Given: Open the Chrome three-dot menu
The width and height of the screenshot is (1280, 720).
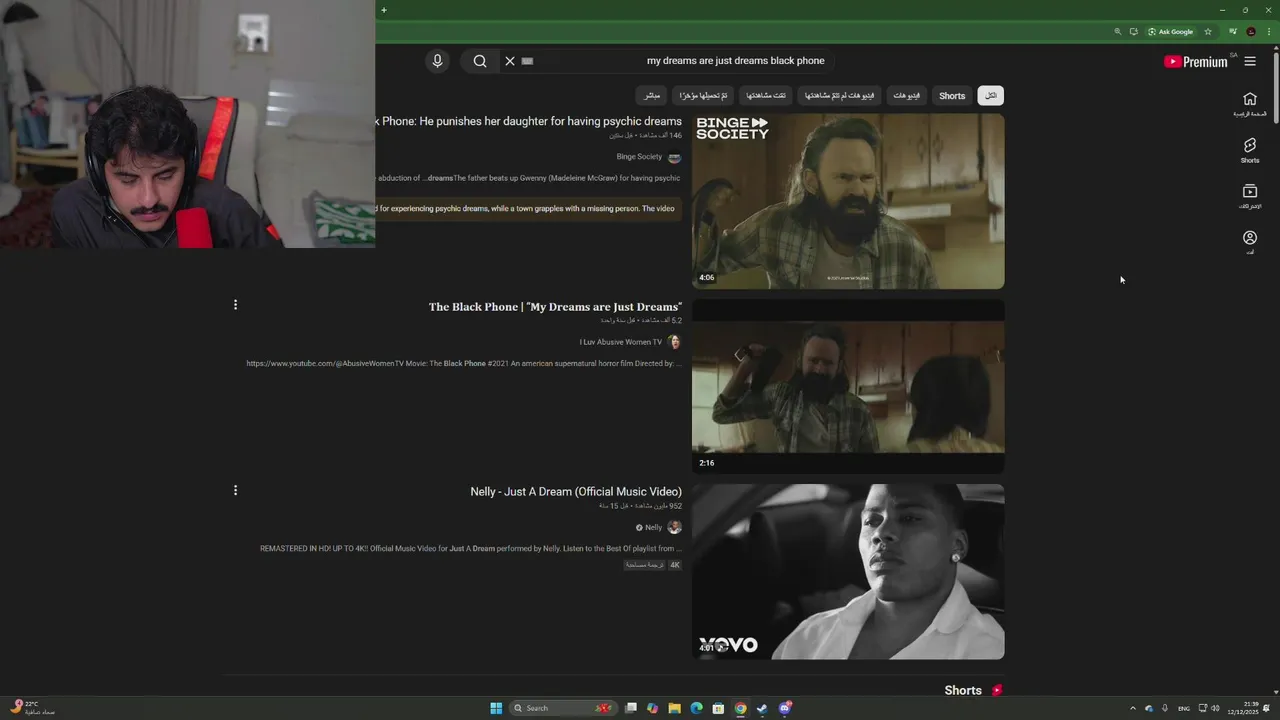Looking at the screenshot, I should 1267,32.
